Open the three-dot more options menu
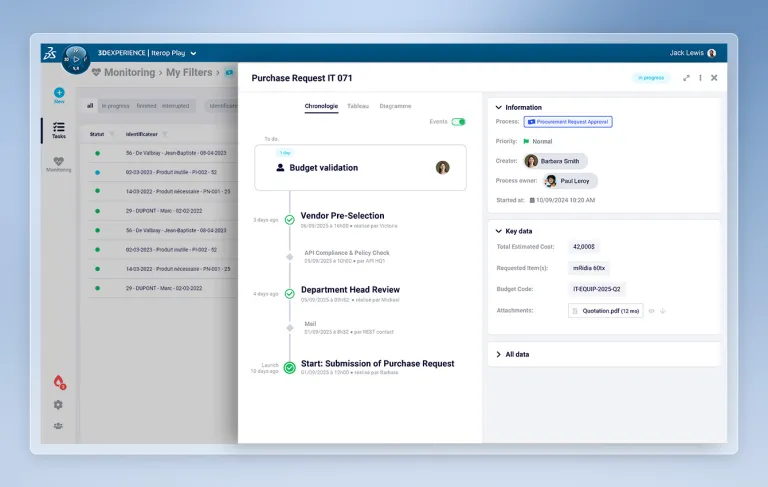768x487 pixels. (700, 78)
